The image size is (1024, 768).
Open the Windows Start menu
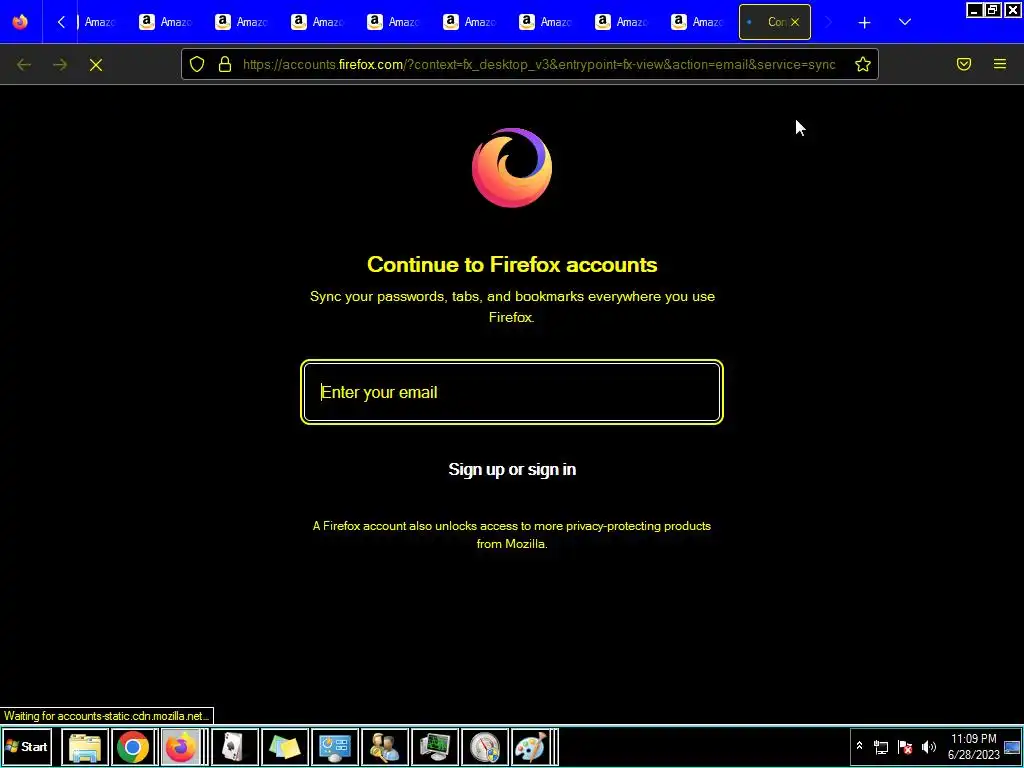click(27, 746)
